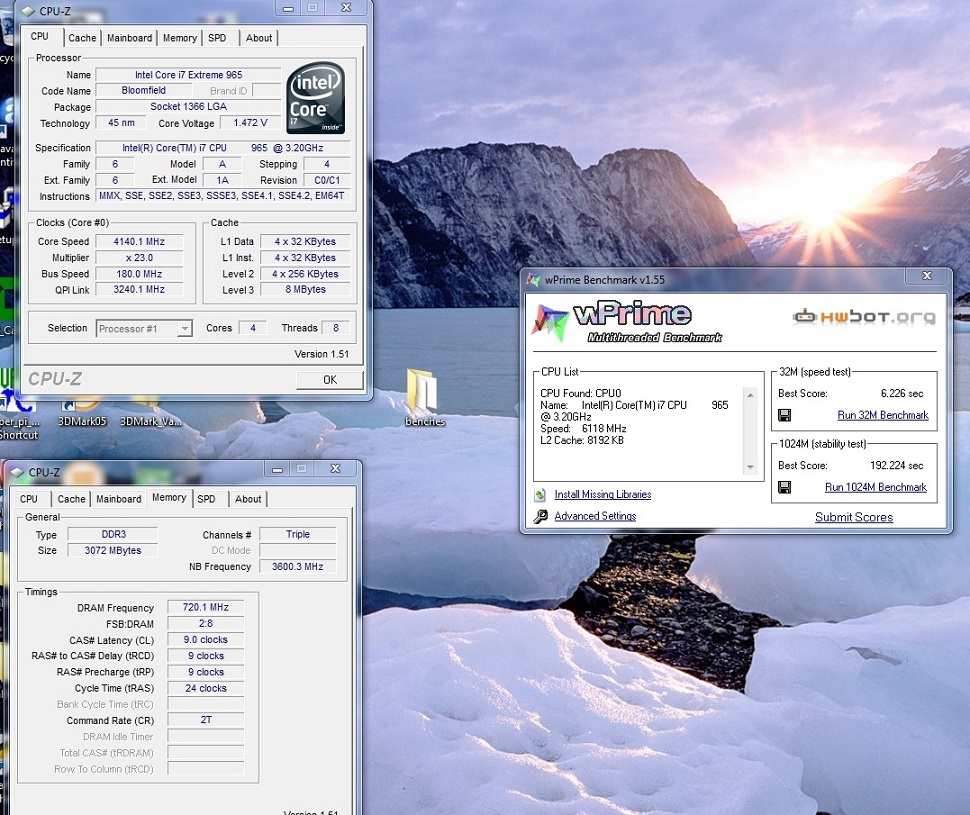Run the 1024M Benchmark

point(876,488)
